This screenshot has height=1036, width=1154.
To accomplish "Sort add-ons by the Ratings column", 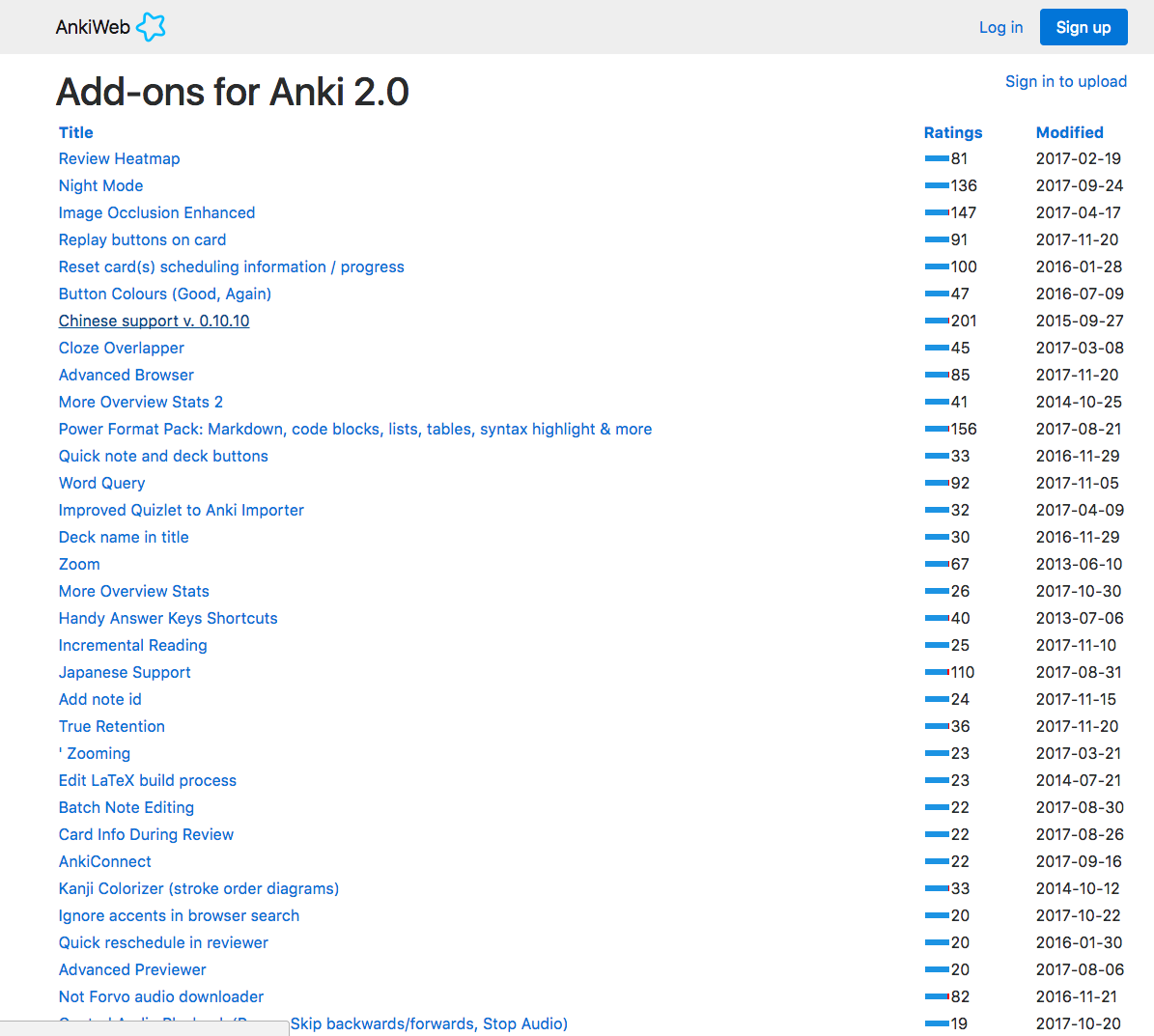I will coord(952,132).
